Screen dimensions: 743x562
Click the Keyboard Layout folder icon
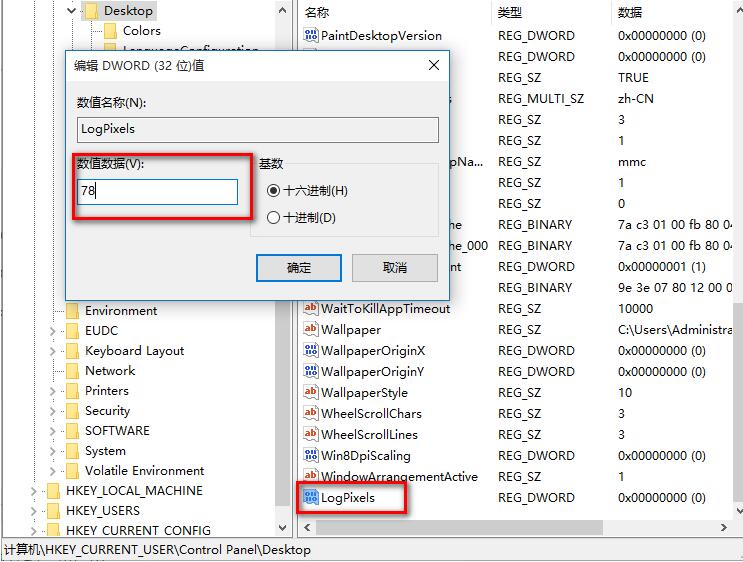click(x=72, y=351)
